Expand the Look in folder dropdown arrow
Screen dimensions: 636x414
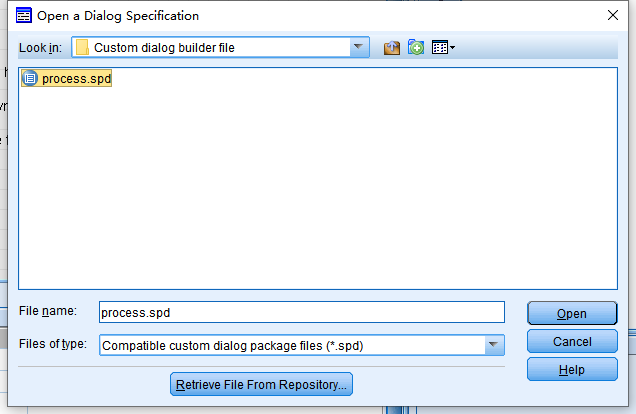358,47
